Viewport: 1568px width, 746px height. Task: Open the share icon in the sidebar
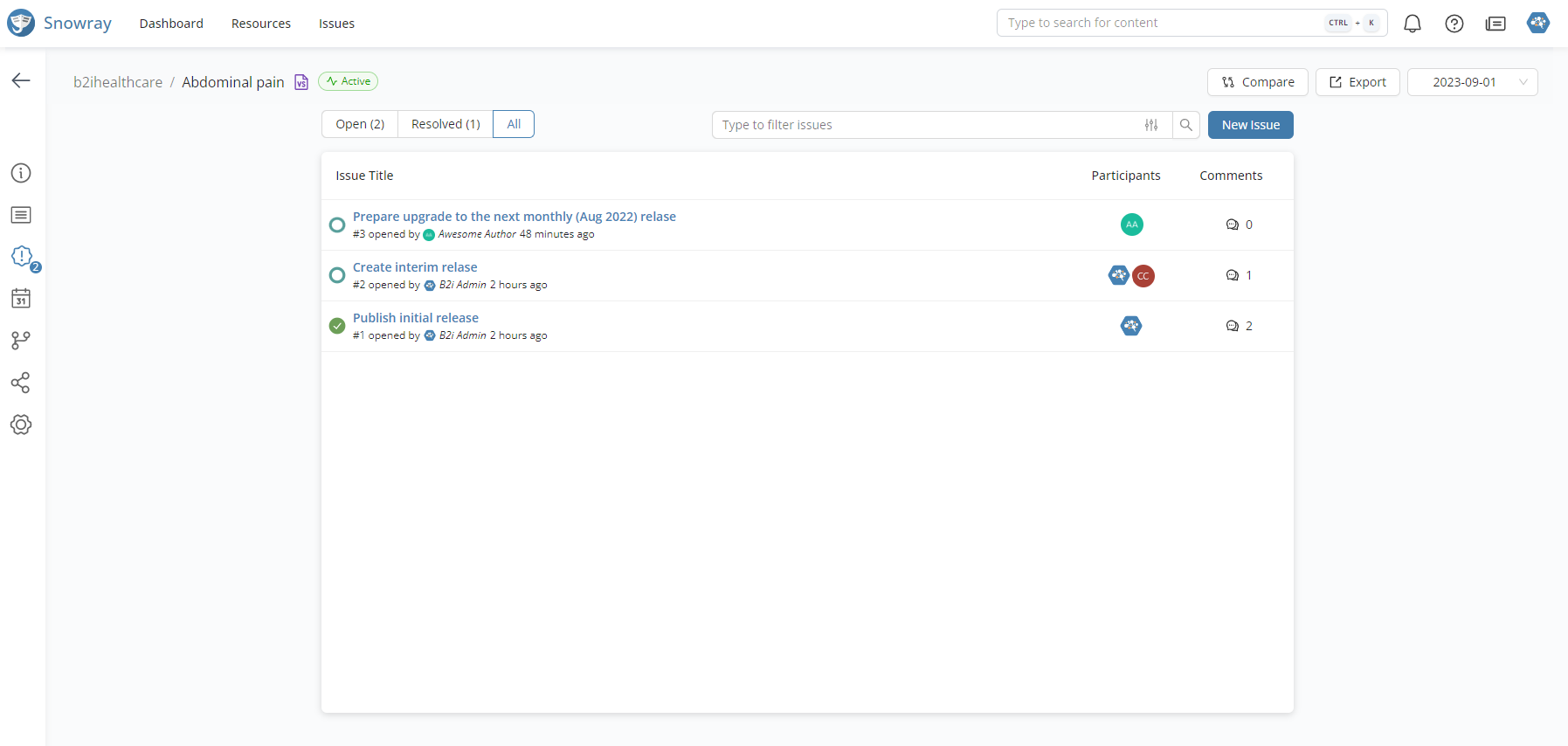pyautogui.click(x=21, y=383)
